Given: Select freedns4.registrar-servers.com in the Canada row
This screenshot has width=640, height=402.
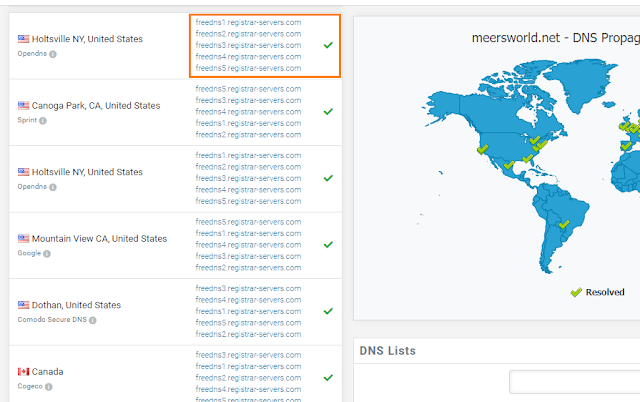Looking at the screenshot, I should [x=248, y=389].
